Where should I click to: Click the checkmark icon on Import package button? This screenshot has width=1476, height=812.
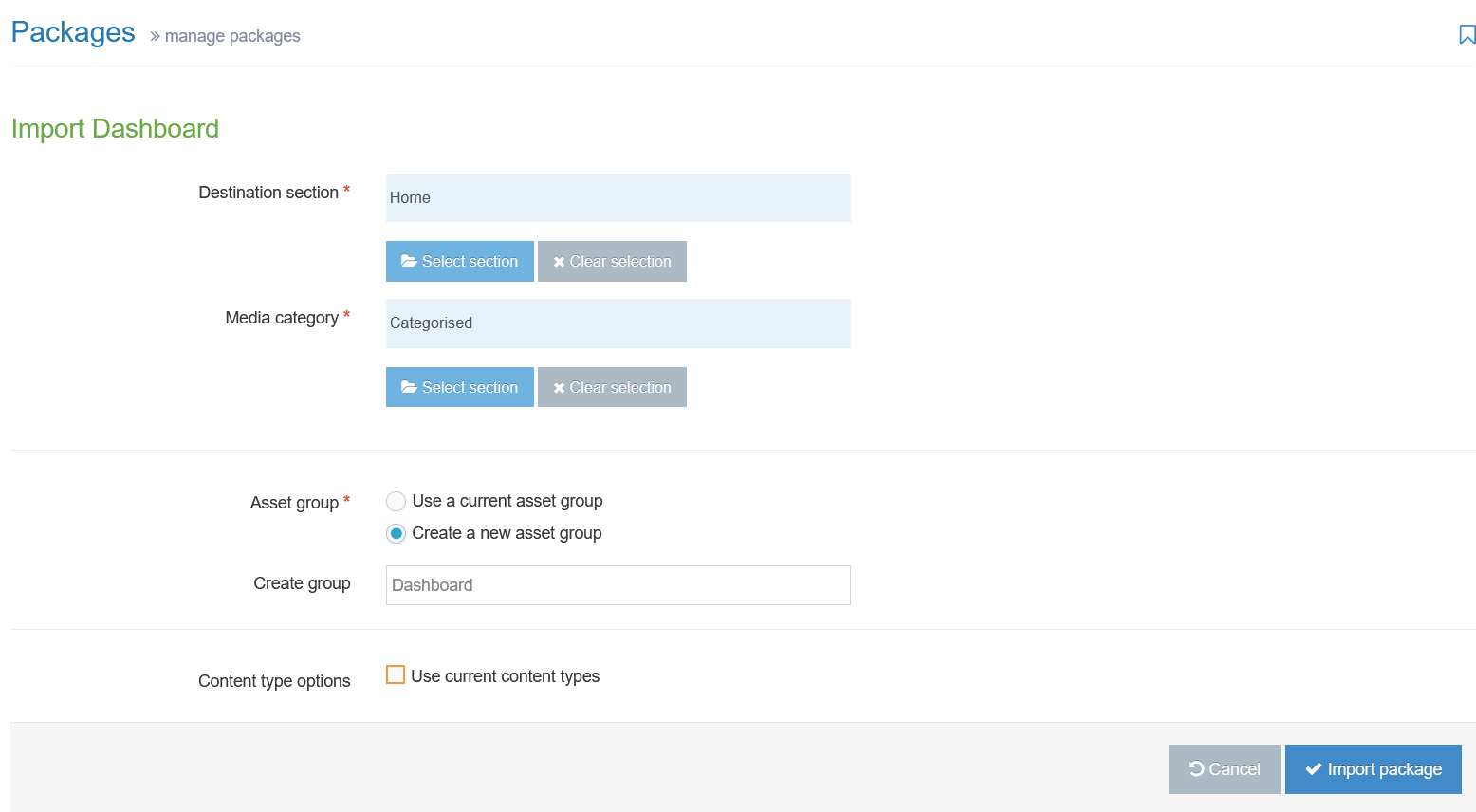point(1316,769)
